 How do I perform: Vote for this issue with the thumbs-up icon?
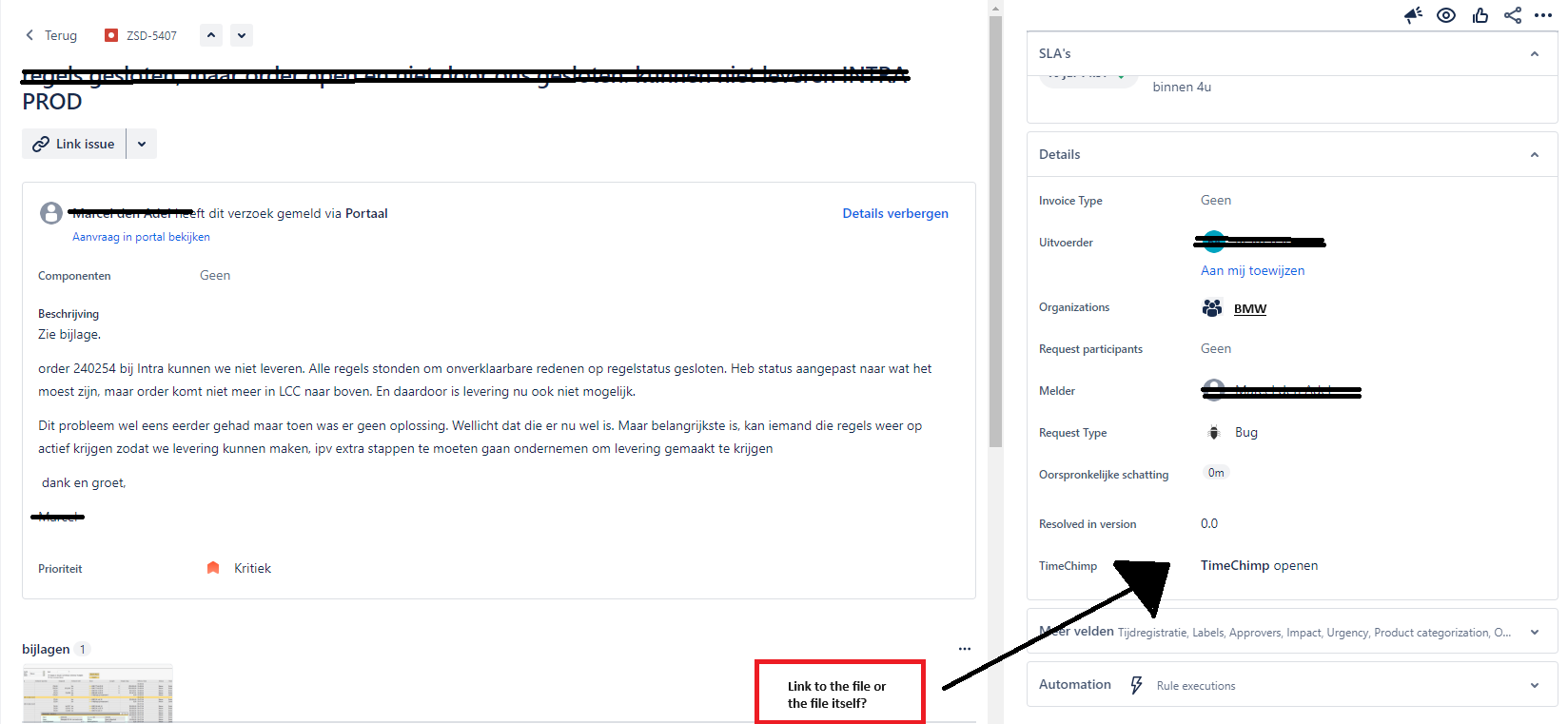(1480, 15)
